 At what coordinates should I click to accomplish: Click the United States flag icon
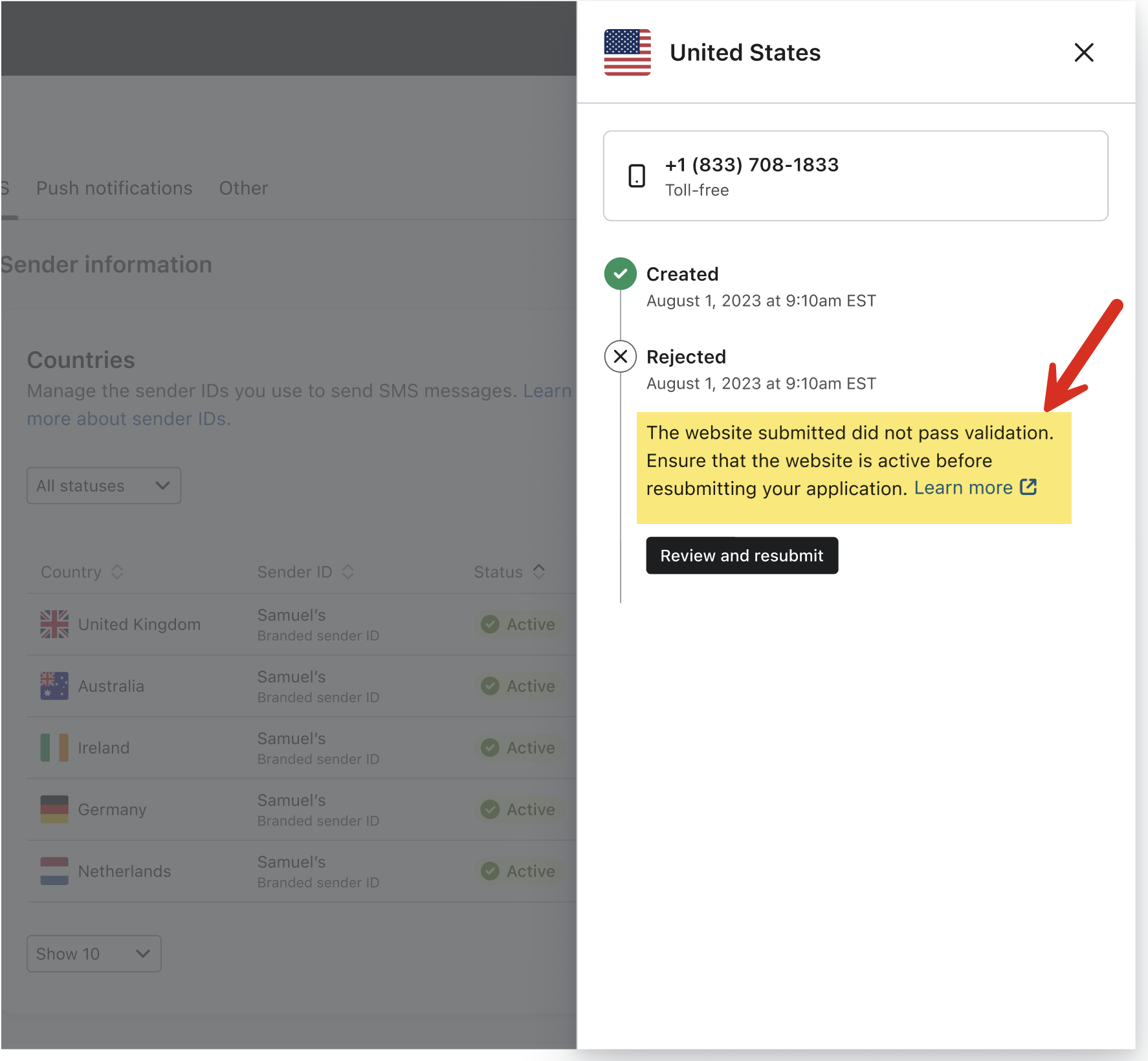click(x=627, y=52)
